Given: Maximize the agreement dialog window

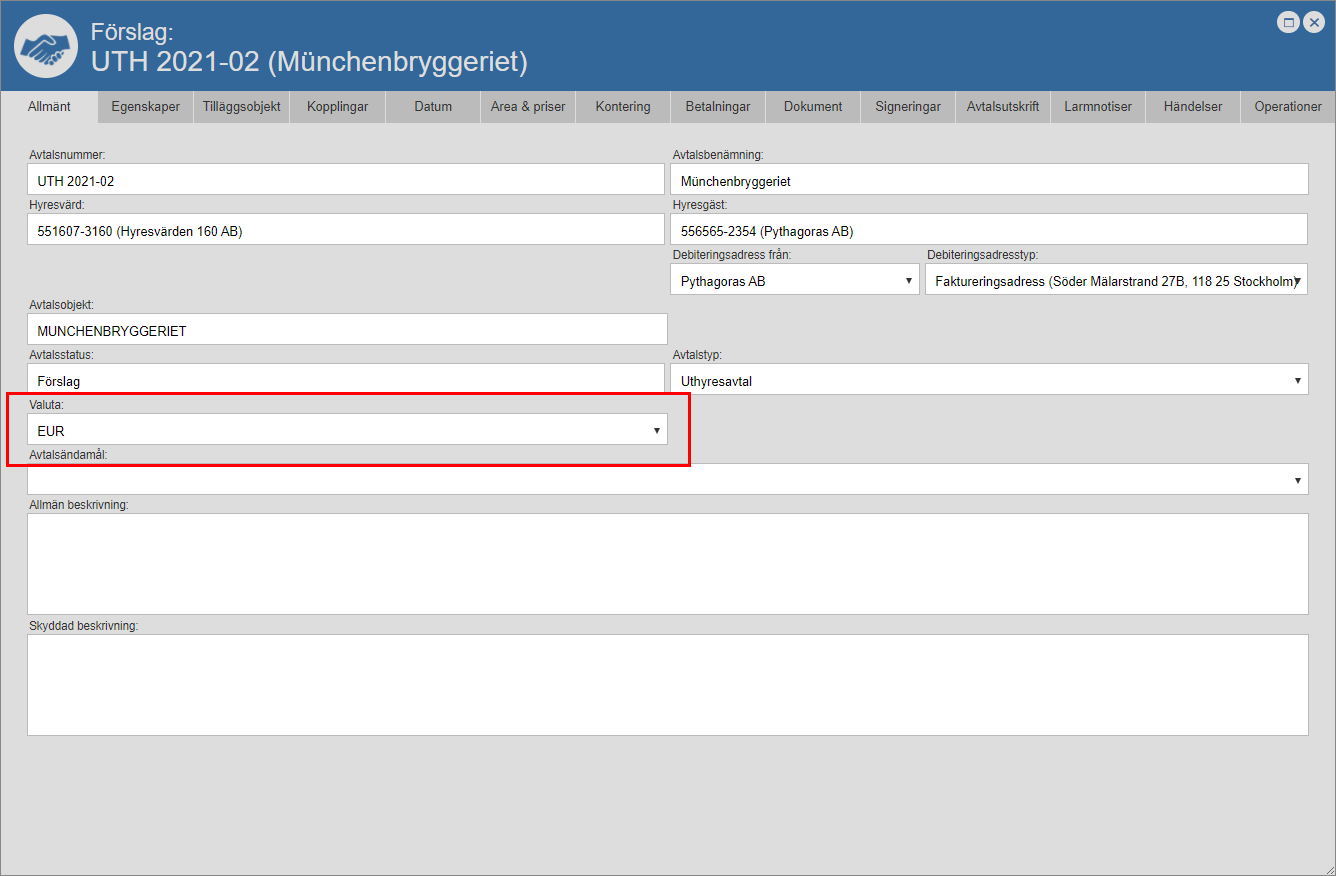Looking at the screenshot, I should tap(1289, 22).
